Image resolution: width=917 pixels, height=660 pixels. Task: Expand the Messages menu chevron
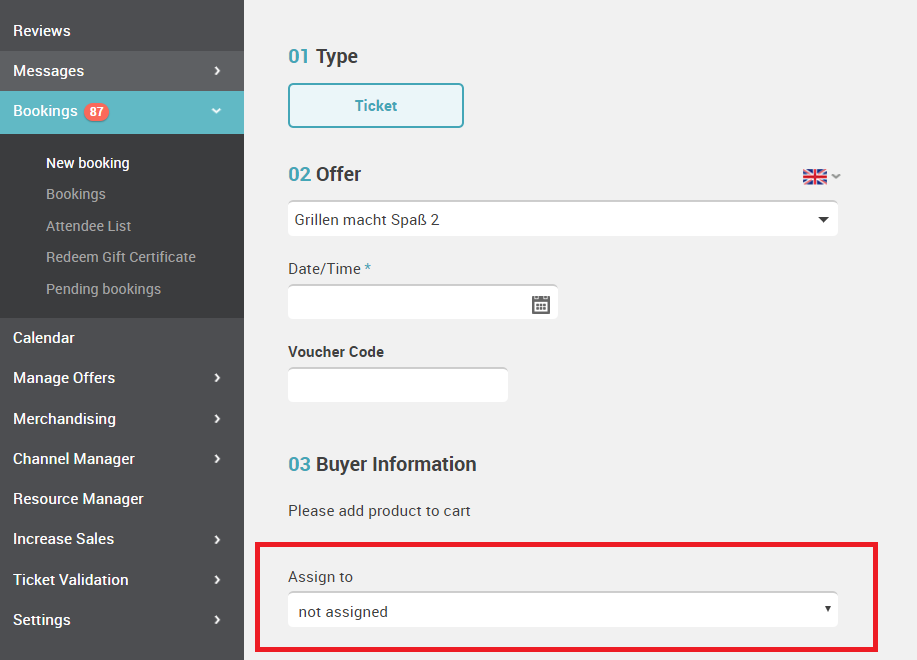(218, 71)
